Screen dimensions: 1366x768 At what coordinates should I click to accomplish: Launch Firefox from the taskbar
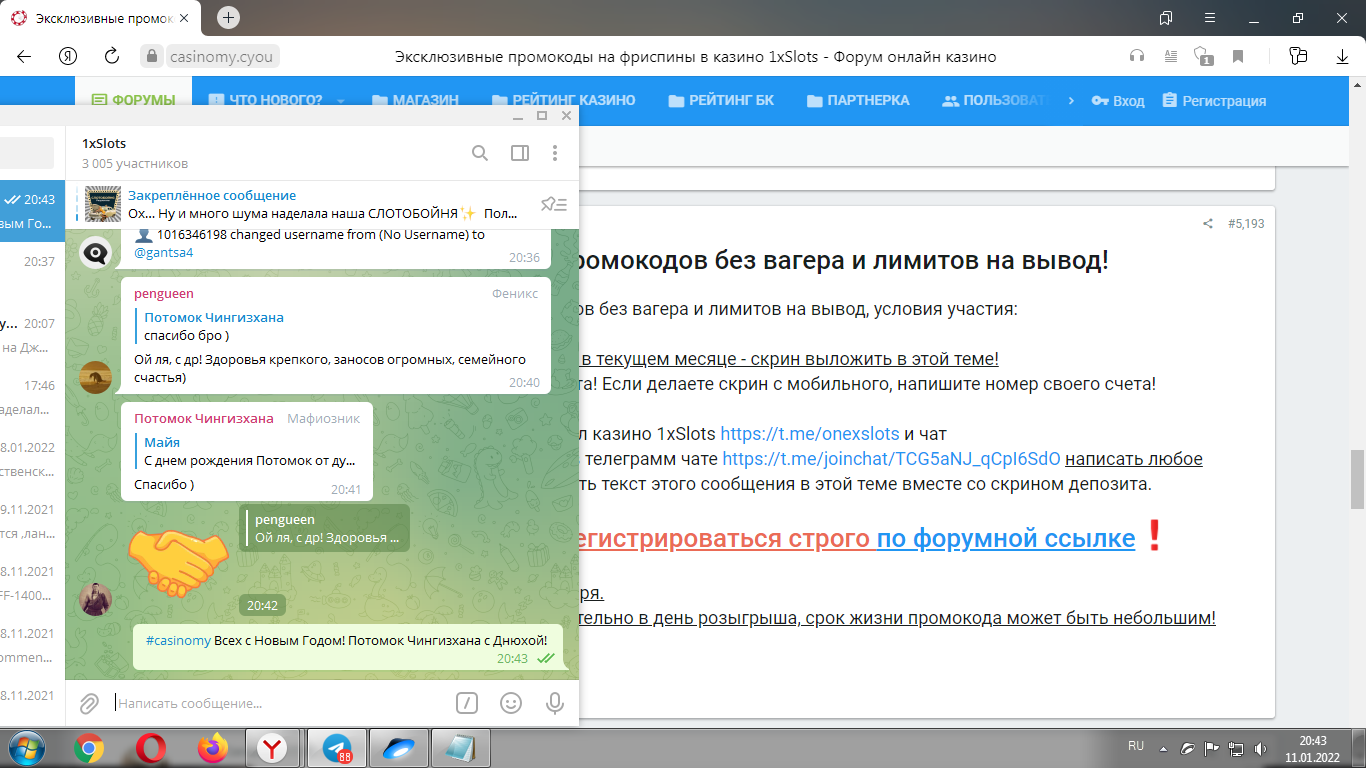(212, 748)
